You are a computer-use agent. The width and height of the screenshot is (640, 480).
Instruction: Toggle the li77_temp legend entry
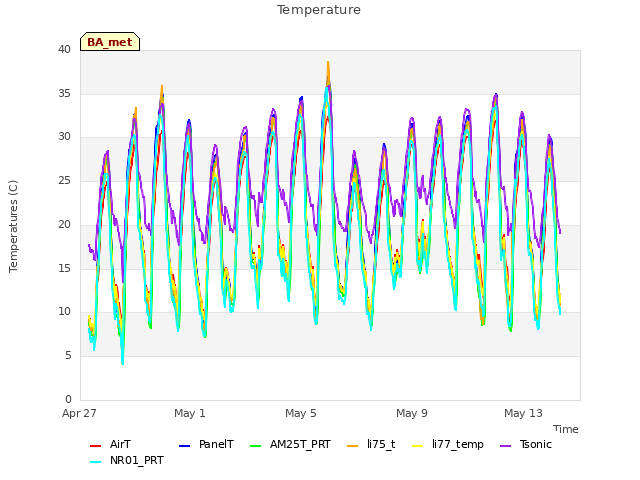point(448,444)
